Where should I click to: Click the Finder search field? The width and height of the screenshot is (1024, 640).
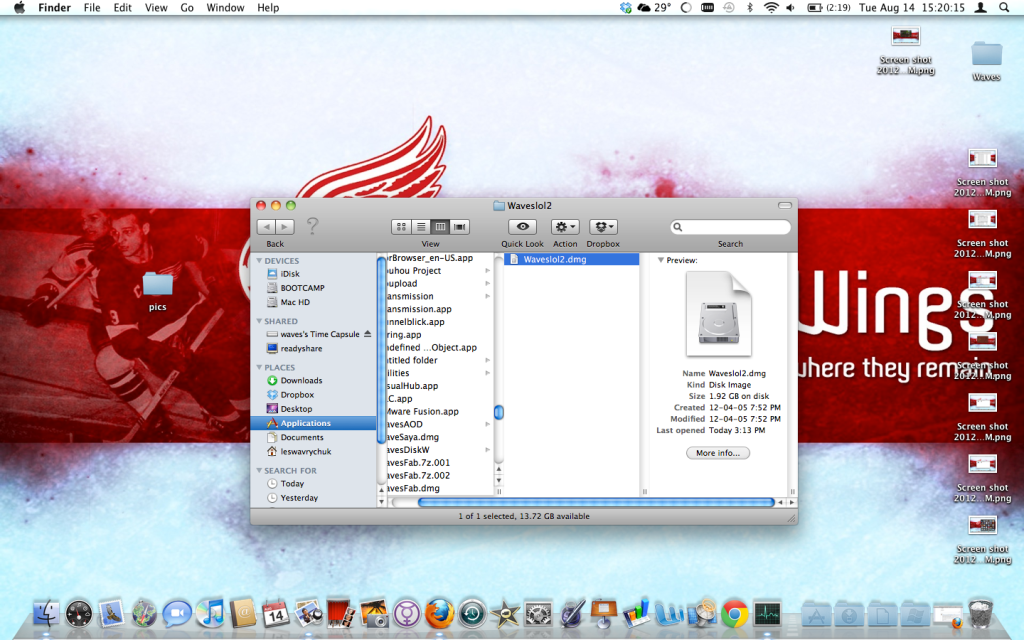(730, 227)
